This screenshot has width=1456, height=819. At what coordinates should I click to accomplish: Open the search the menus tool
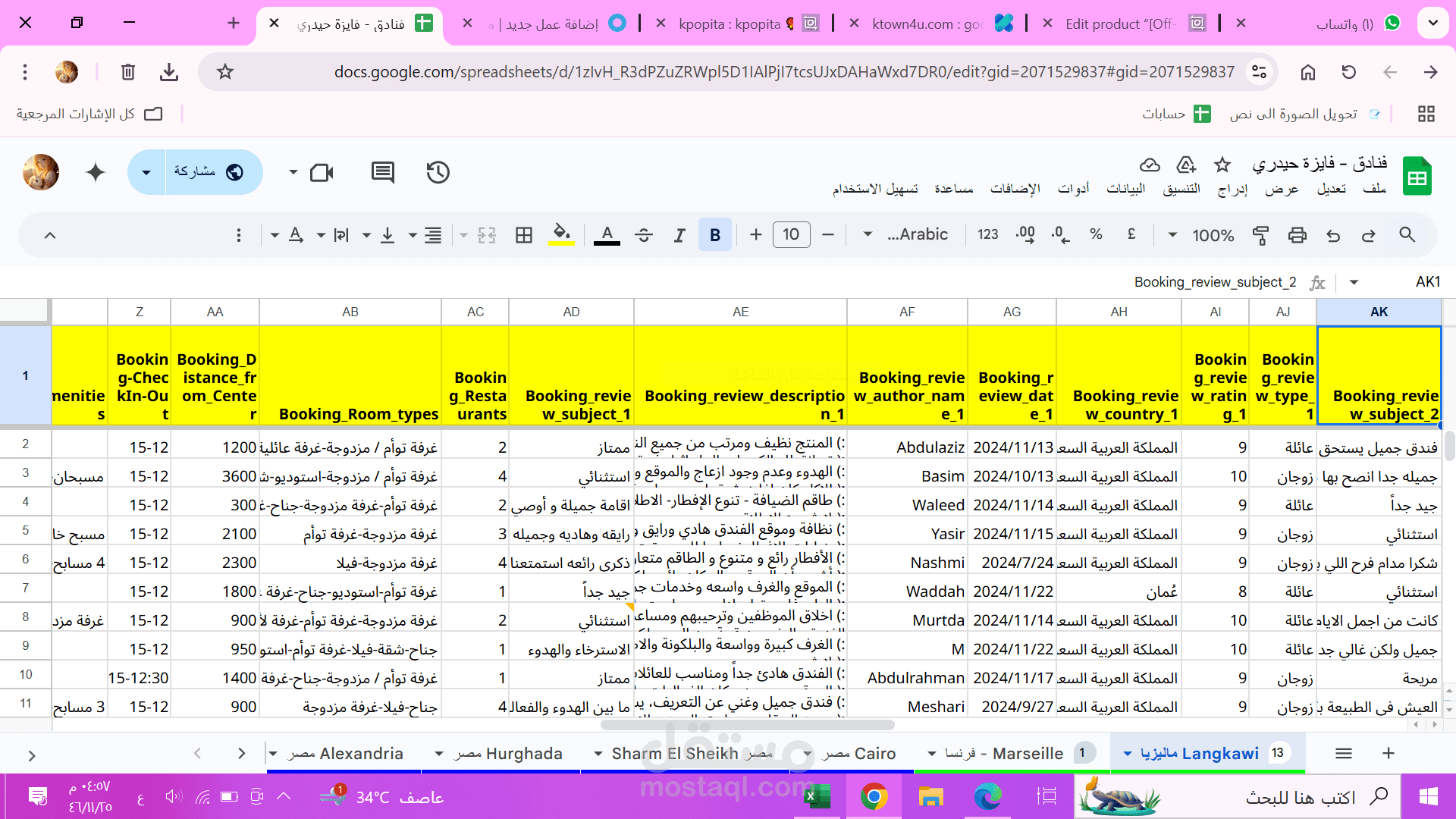point(1407,235)
